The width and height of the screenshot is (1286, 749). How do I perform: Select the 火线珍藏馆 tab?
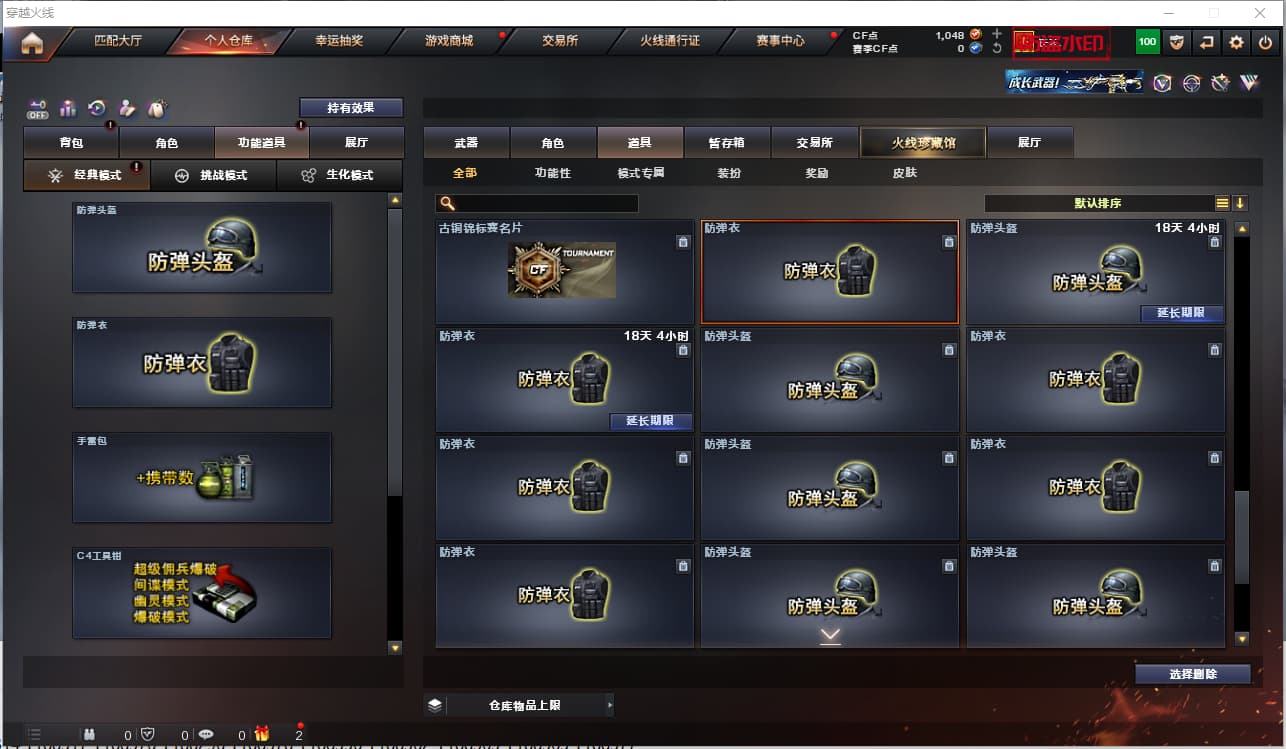[x=923, y=143]
